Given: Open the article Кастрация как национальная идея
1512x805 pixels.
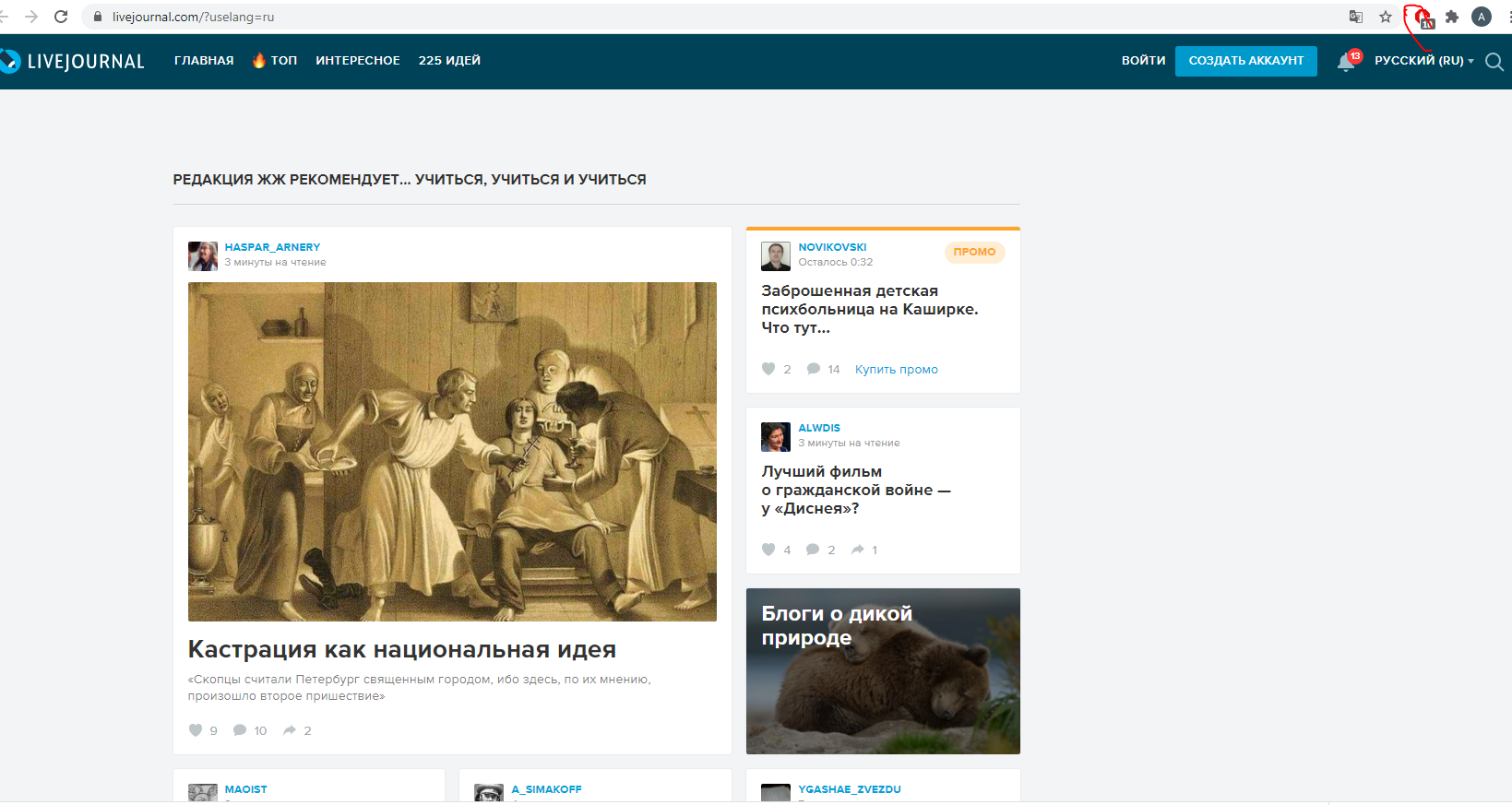Looking at the screenshot, I should [402, 650].
